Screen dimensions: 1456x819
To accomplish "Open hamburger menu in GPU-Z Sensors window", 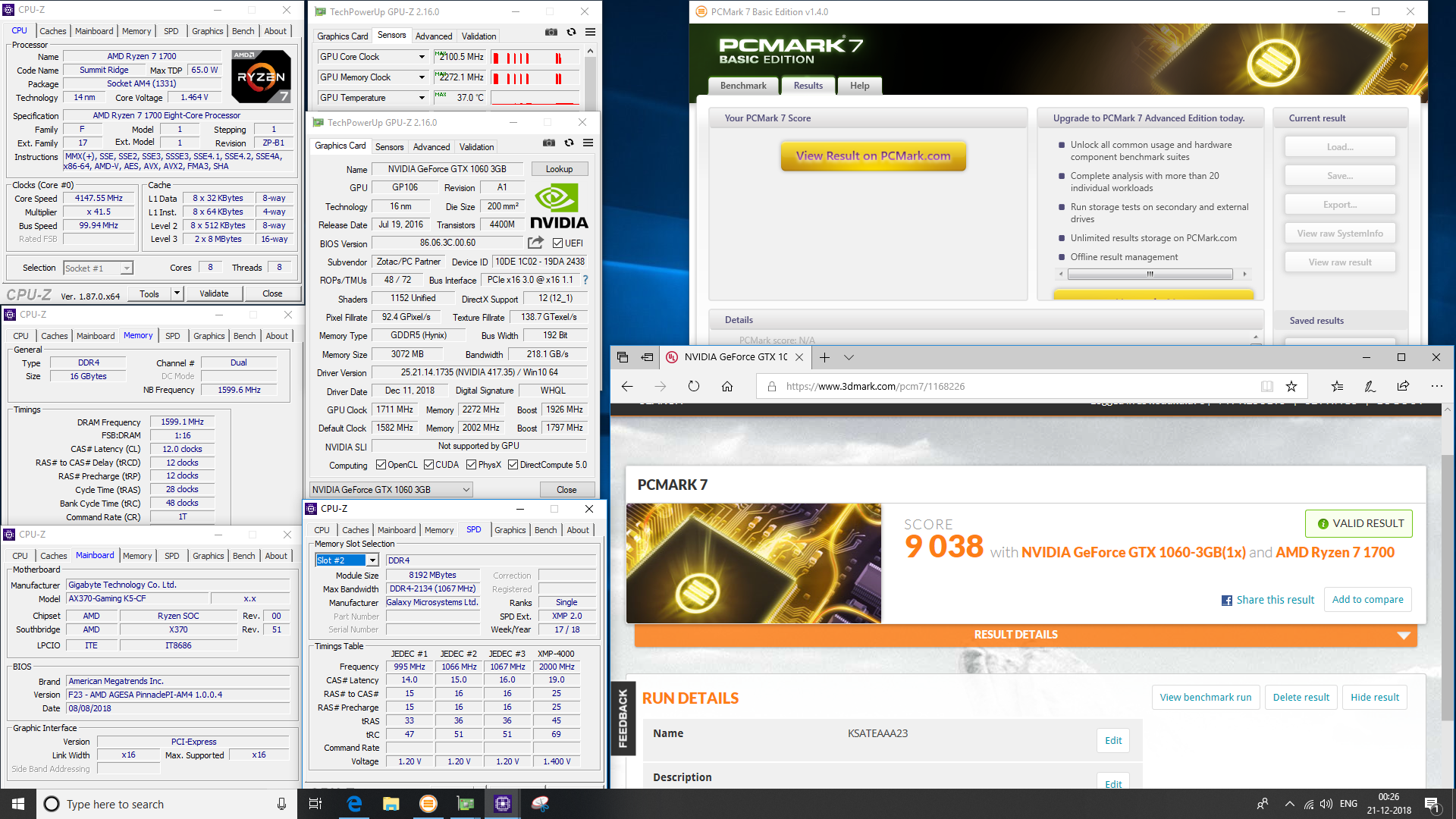I will click(x=590, y=32).
